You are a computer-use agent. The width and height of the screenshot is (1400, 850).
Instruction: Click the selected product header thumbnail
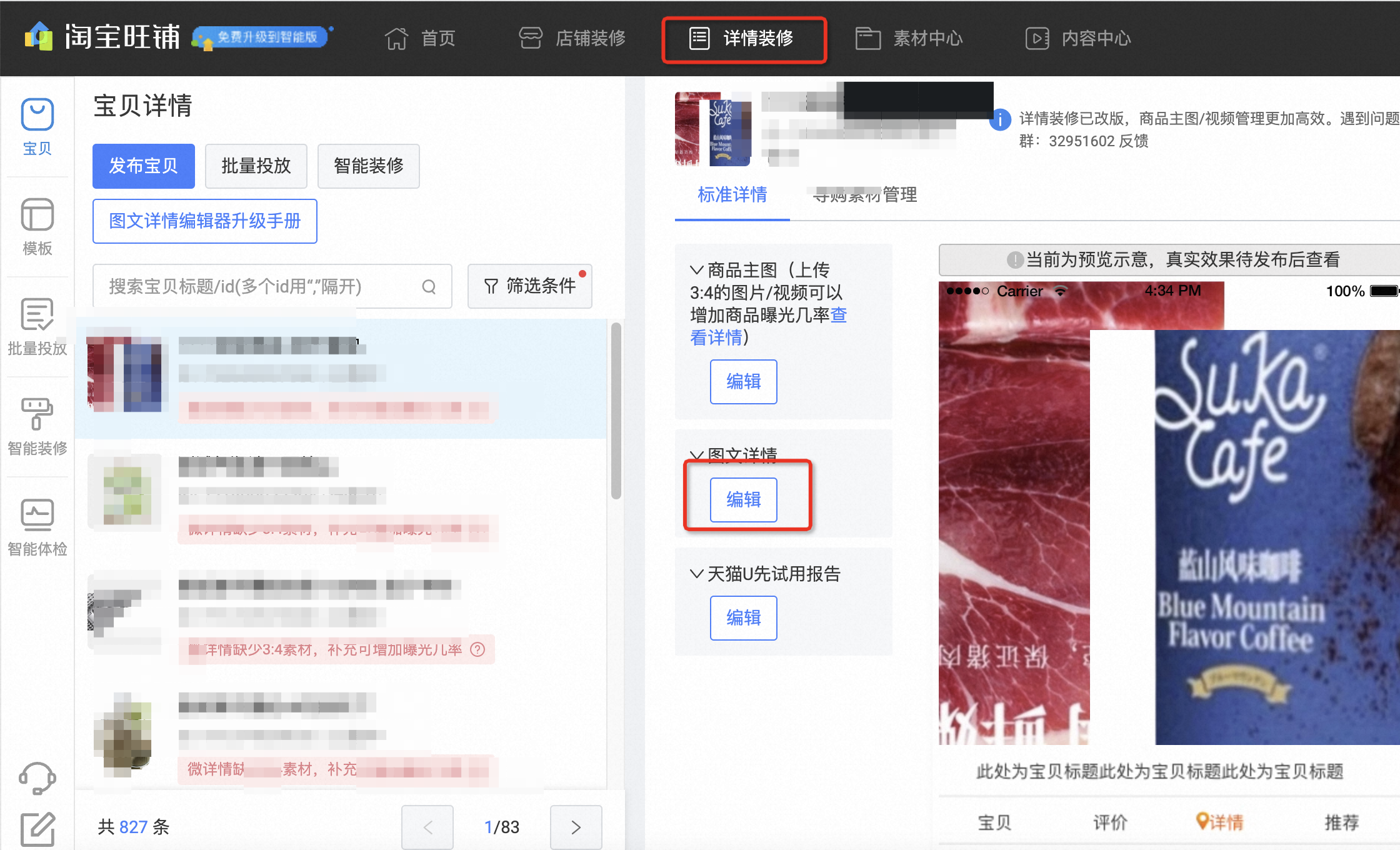tap(712, 129)
